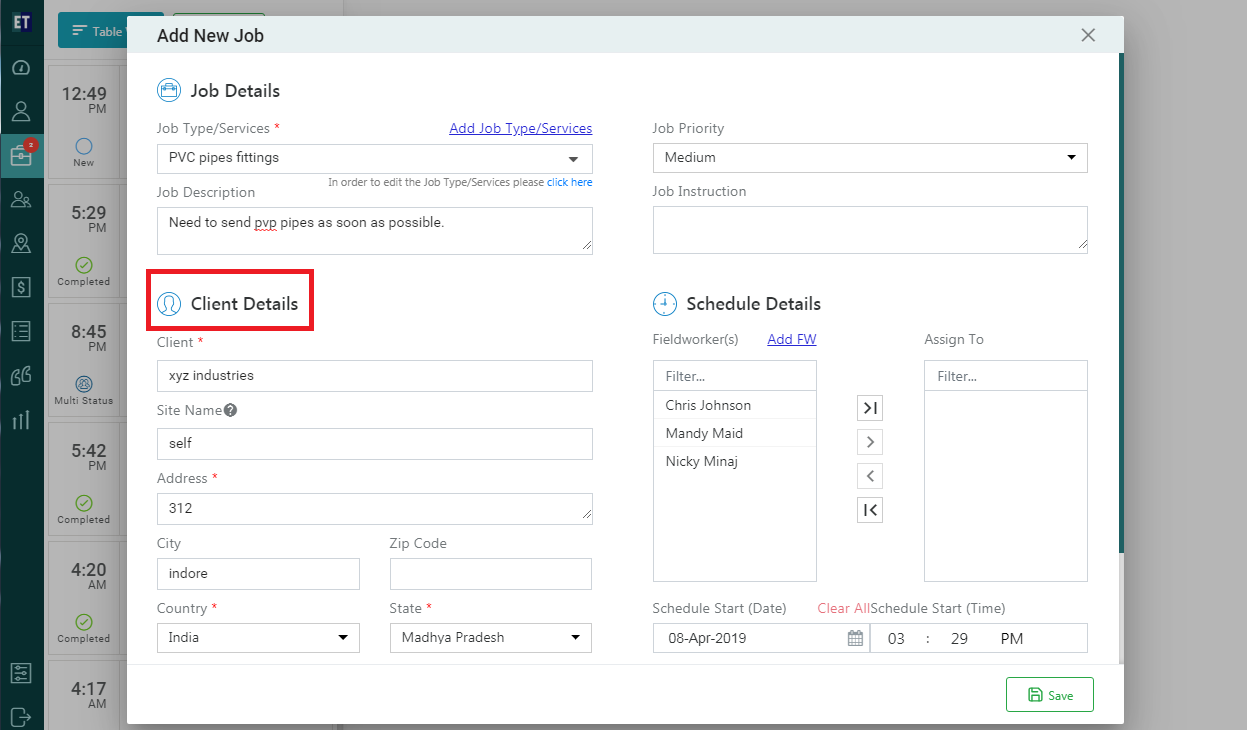Screen dimensions: 1247x730
Task: Click the Add FW link
Action: click(x=791, y=339)
